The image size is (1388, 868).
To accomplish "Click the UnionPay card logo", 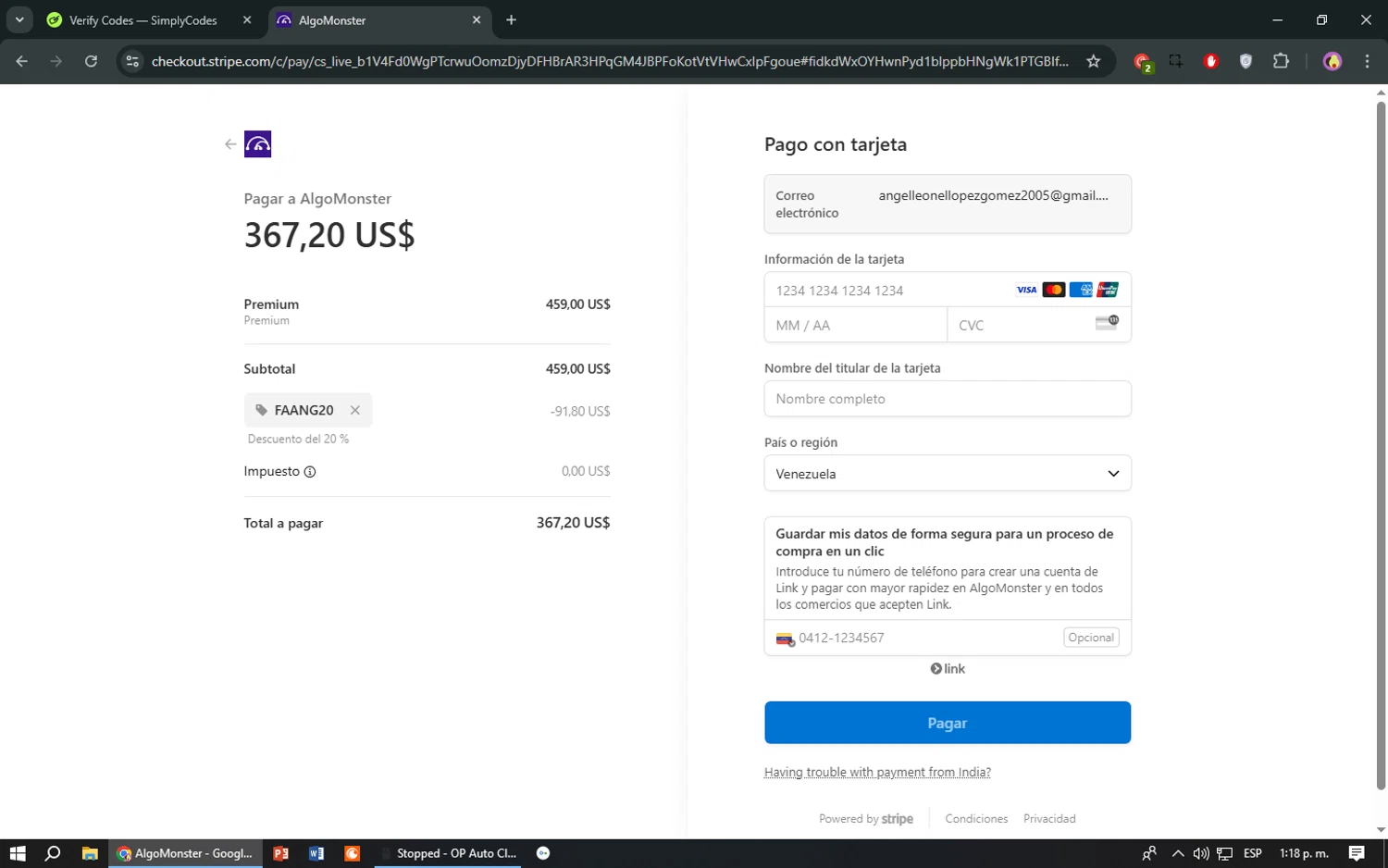I will click(1108, 290).
